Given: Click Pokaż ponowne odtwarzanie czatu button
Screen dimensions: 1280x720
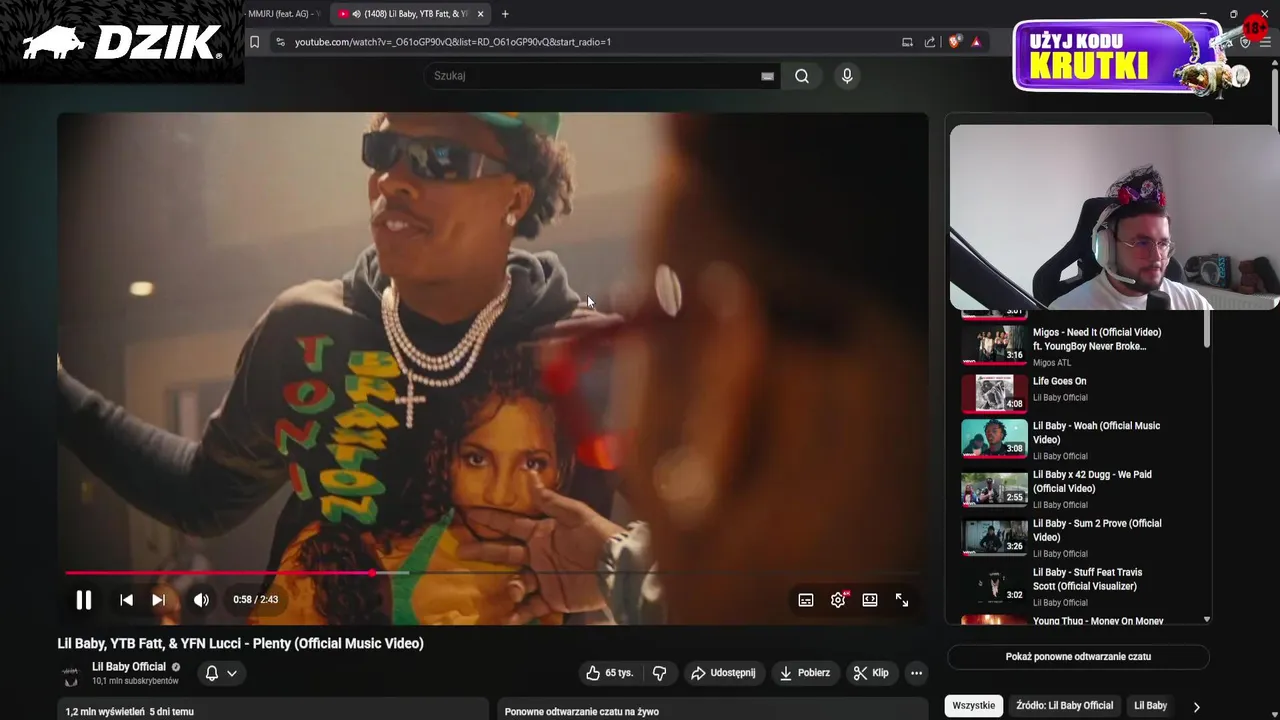Looking at the screenshot, I should tap(1078, 657).
